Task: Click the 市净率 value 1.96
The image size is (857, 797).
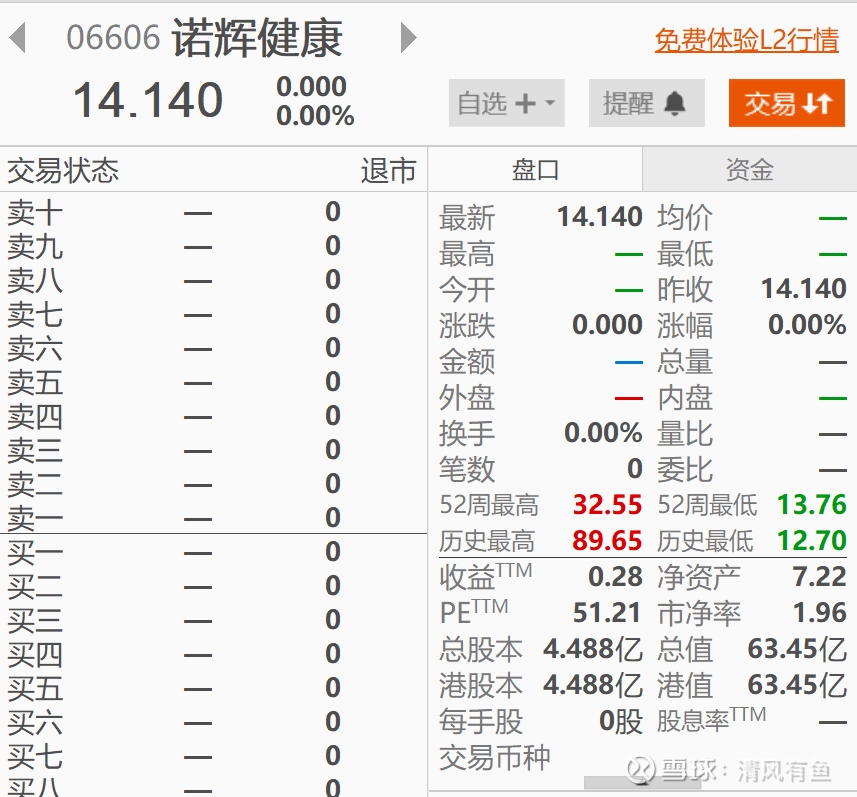Action: click(x=820, y=613)
